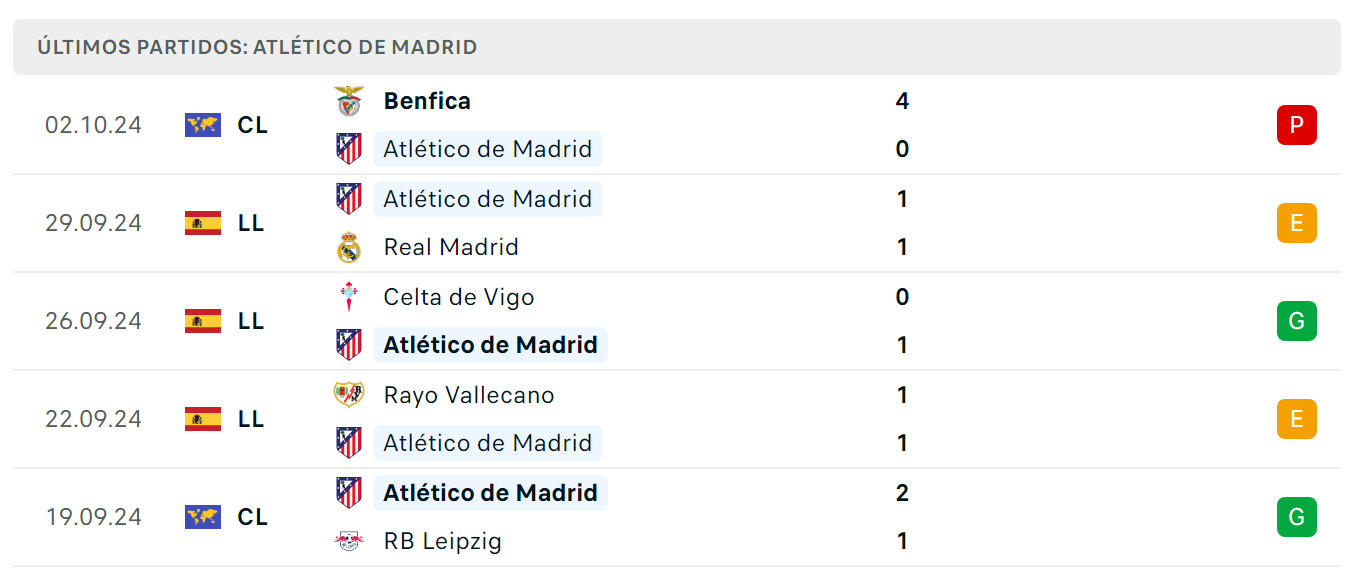This screenshot has height=580, width=1355.
Task: Click Atlético crest in the Benfica match
Action: pos(349,149)
